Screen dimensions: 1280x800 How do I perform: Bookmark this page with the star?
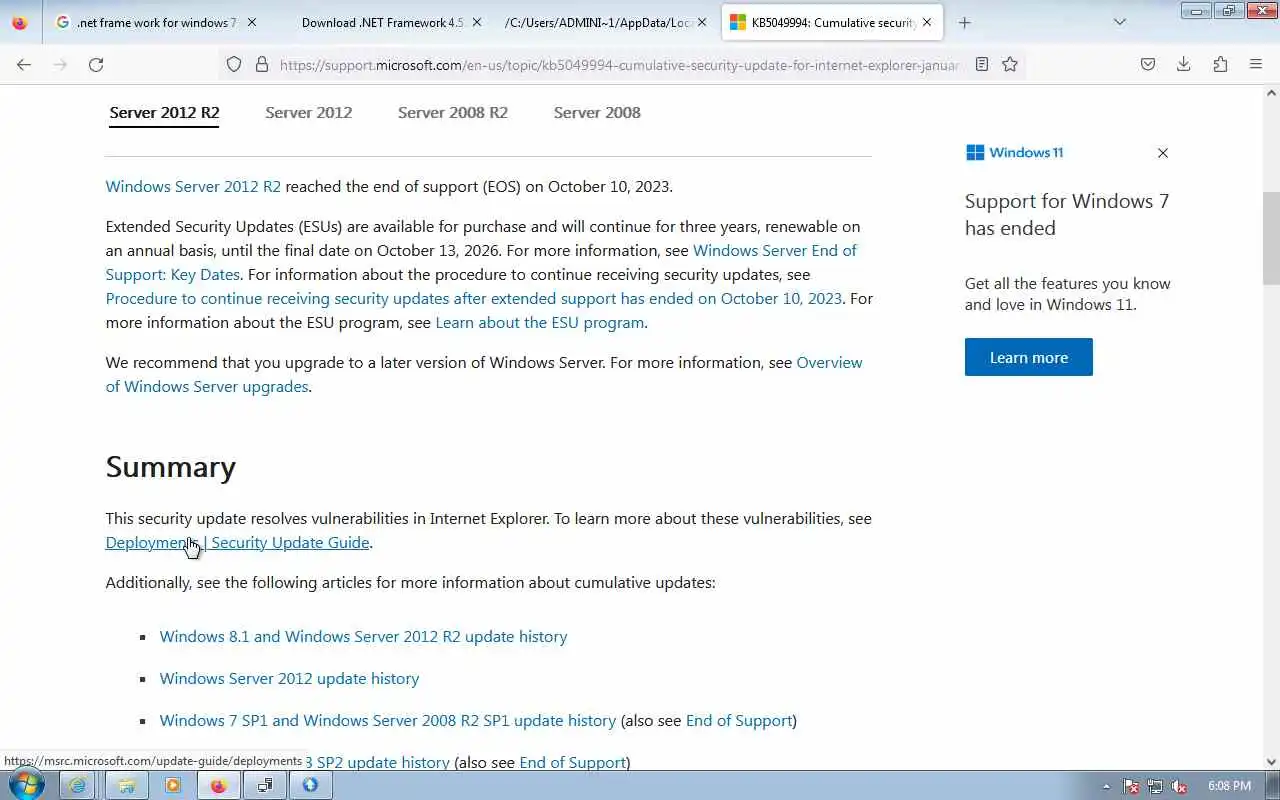click(1010, 64)
